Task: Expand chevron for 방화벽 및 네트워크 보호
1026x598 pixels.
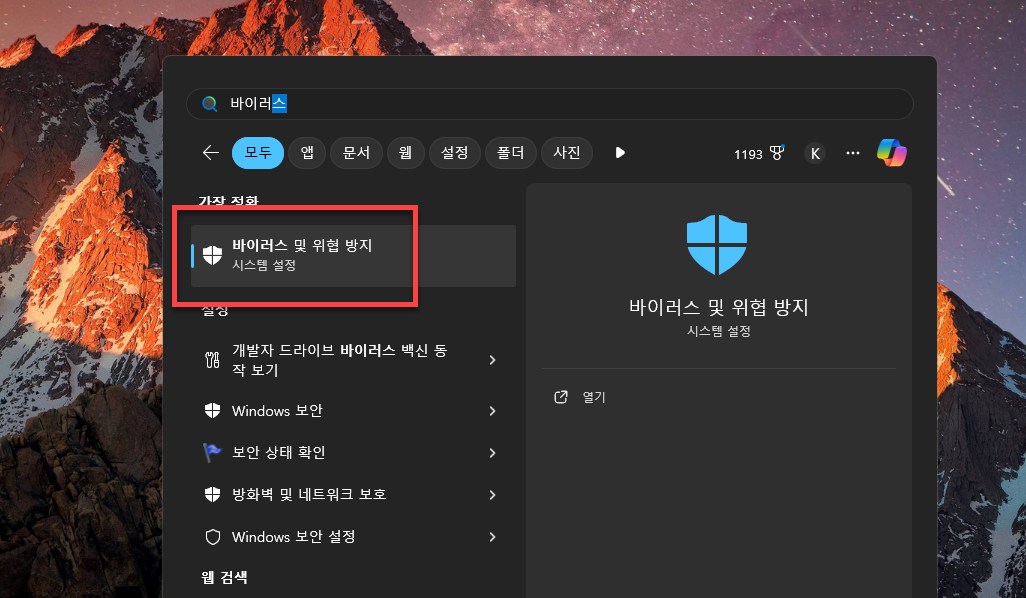Action: pyautogui.click(x=493, y=495)
